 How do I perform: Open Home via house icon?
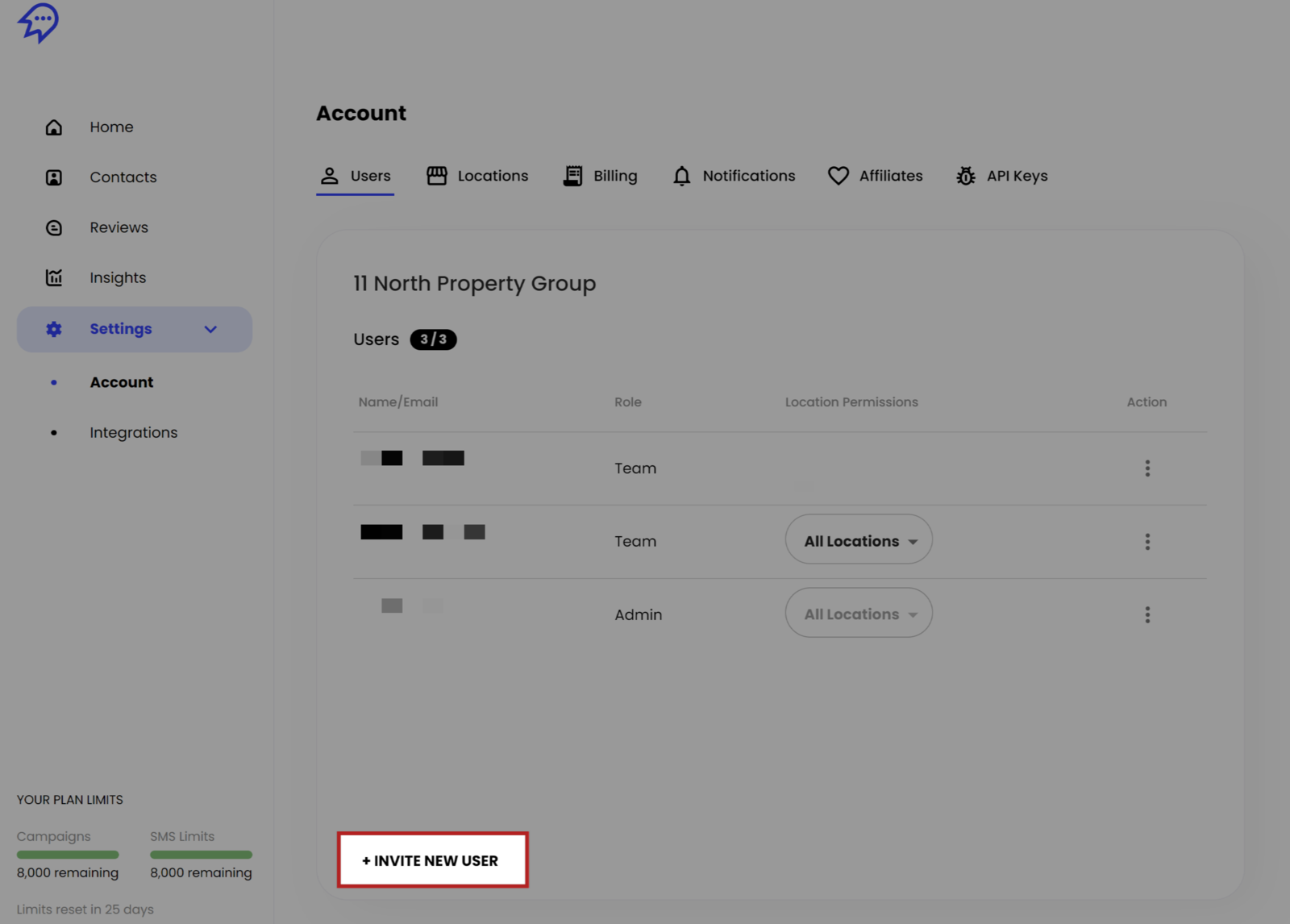coord(54,127)
